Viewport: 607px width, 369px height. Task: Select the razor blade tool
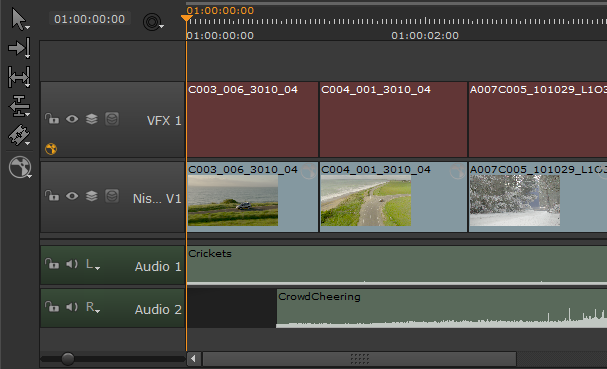(19, 135)
